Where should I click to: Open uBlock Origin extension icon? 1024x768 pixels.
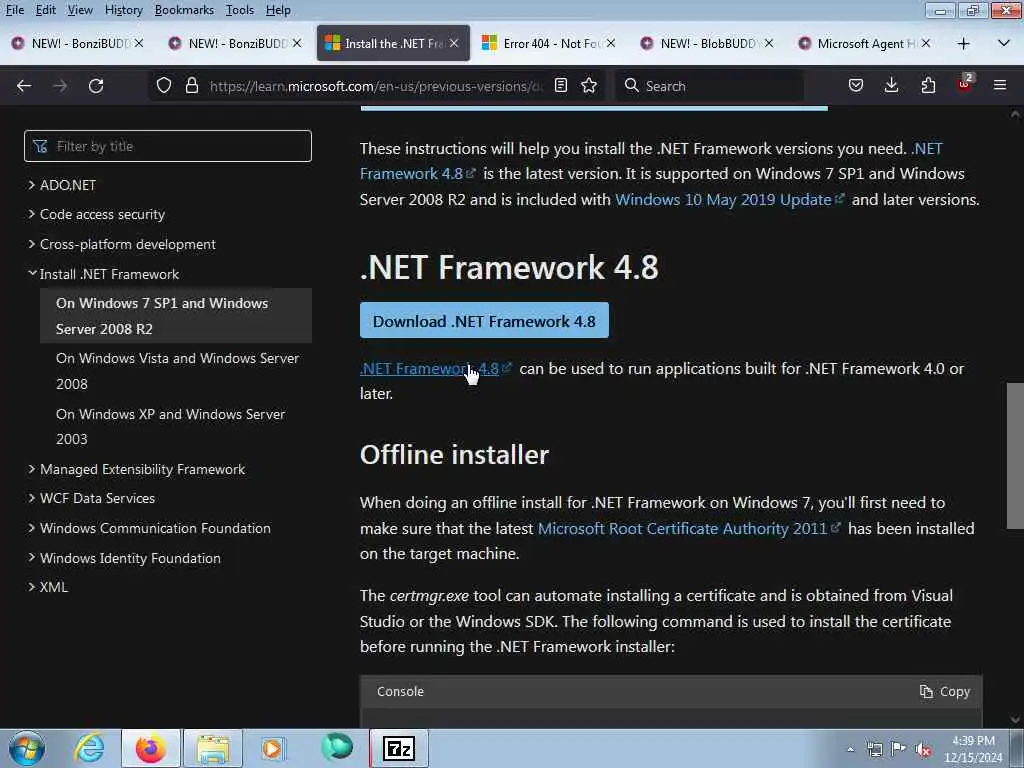[x=965, y=84]
